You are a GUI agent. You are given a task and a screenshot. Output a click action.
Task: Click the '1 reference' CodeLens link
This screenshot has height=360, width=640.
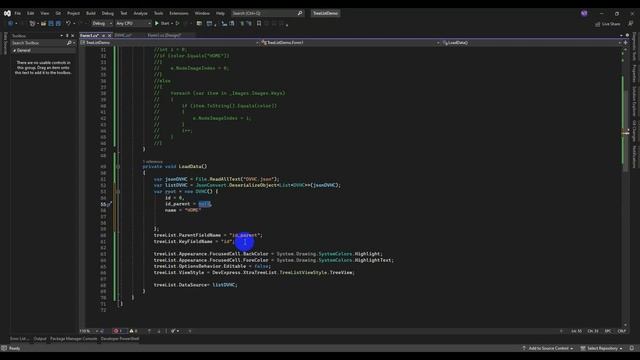[152, 162]
